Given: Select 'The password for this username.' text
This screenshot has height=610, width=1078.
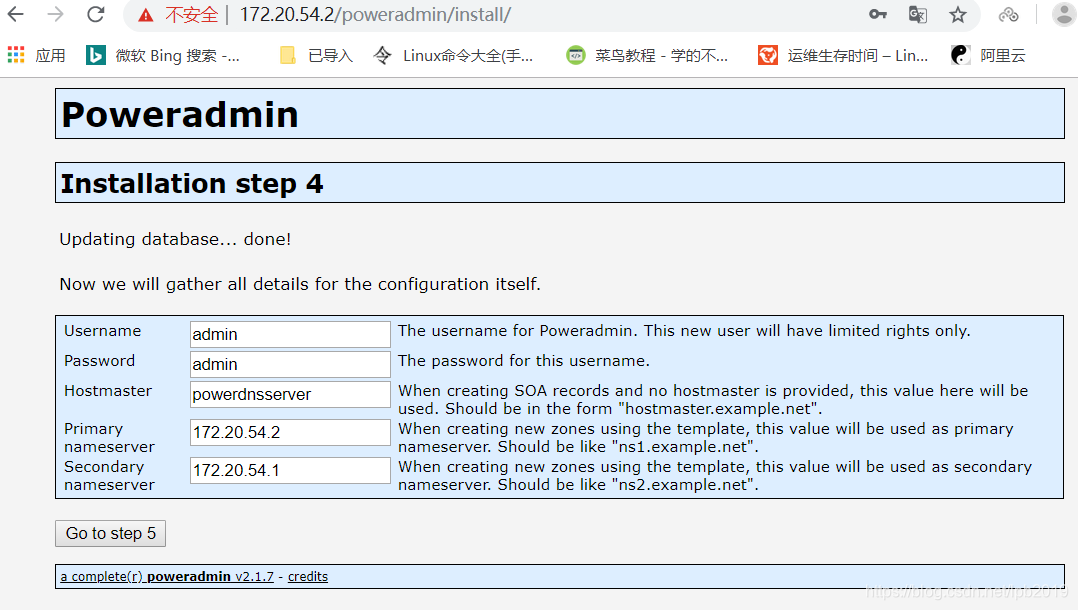Looking at the screenshot, I should pyautogui.click(x=524, y=360).
